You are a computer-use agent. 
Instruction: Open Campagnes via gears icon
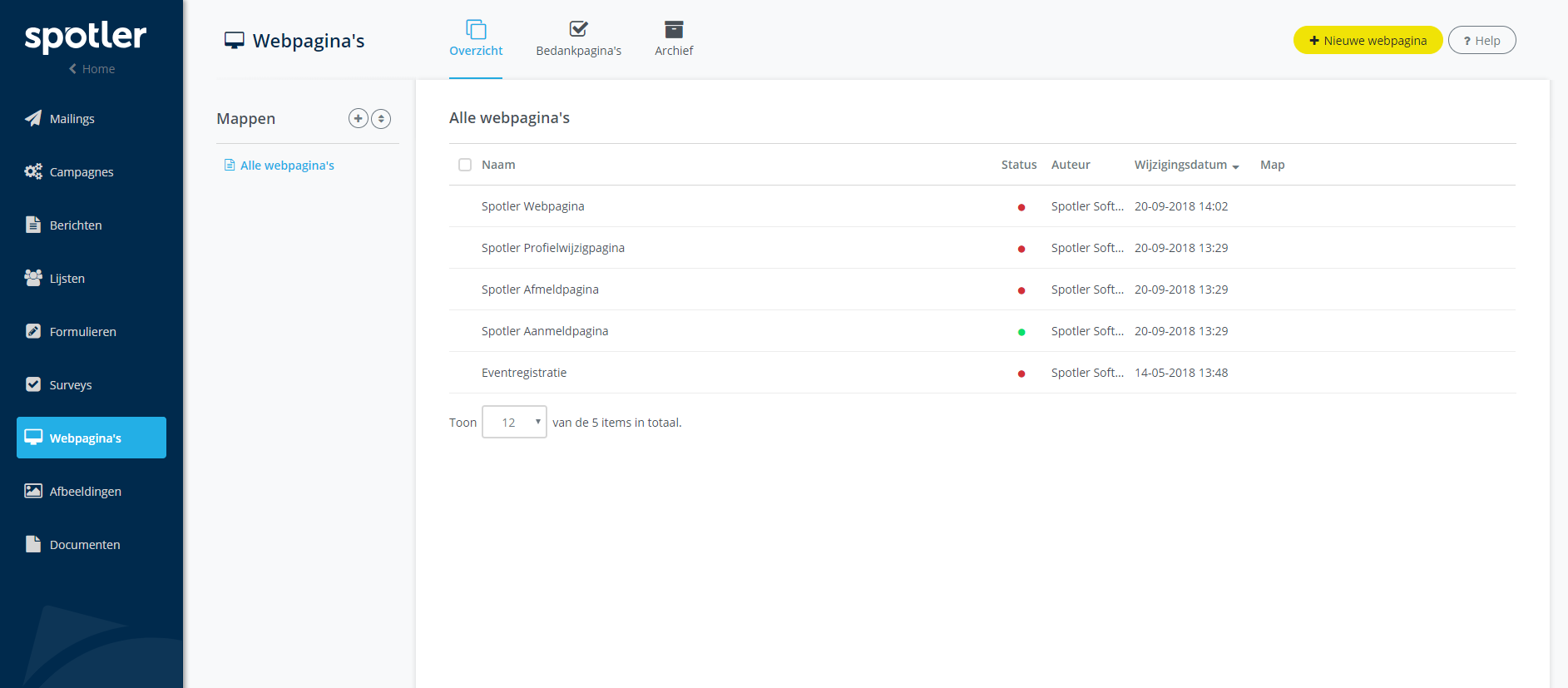(x=33, y=171)
